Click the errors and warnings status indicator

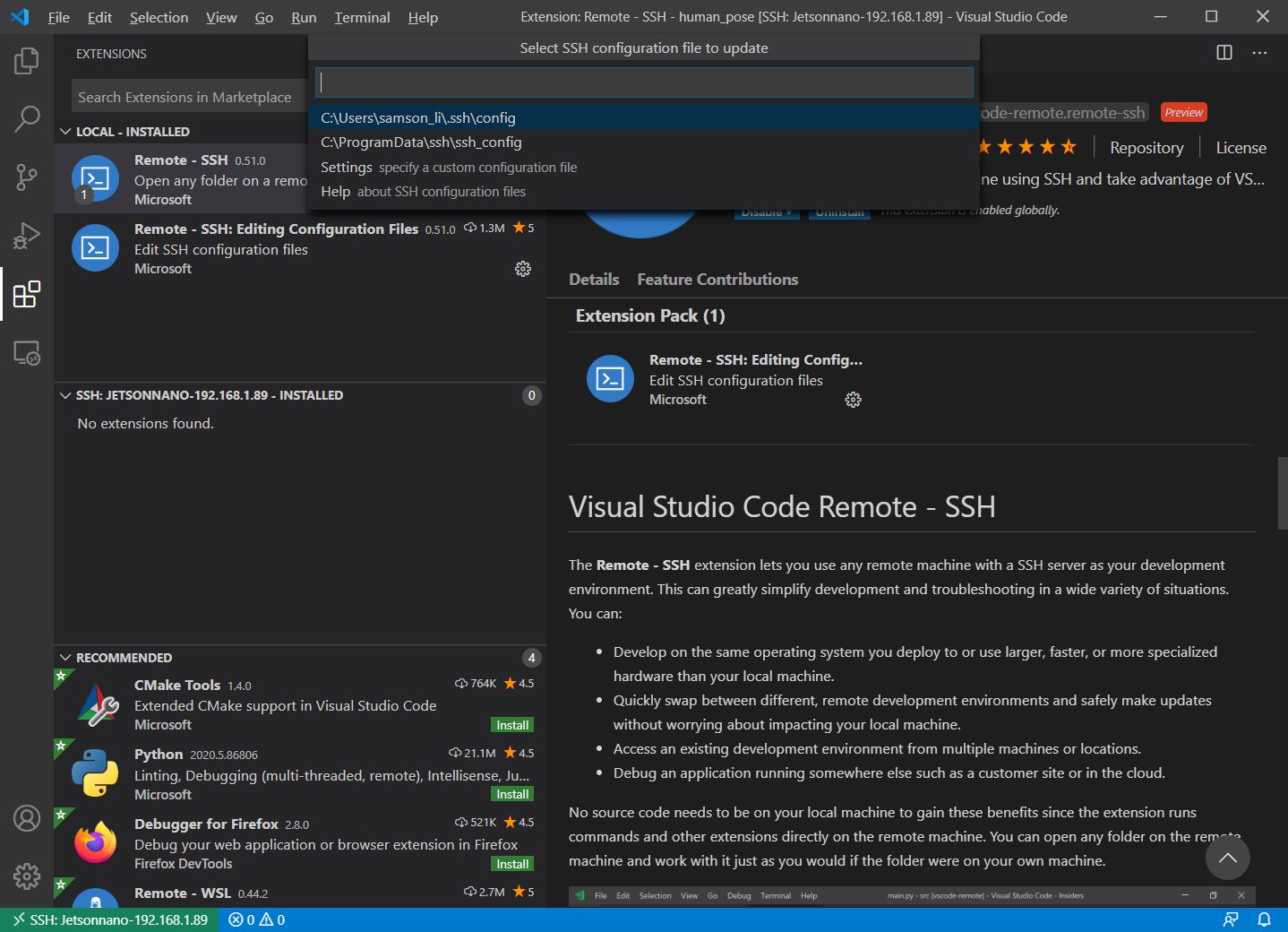[x=256, y=919]
